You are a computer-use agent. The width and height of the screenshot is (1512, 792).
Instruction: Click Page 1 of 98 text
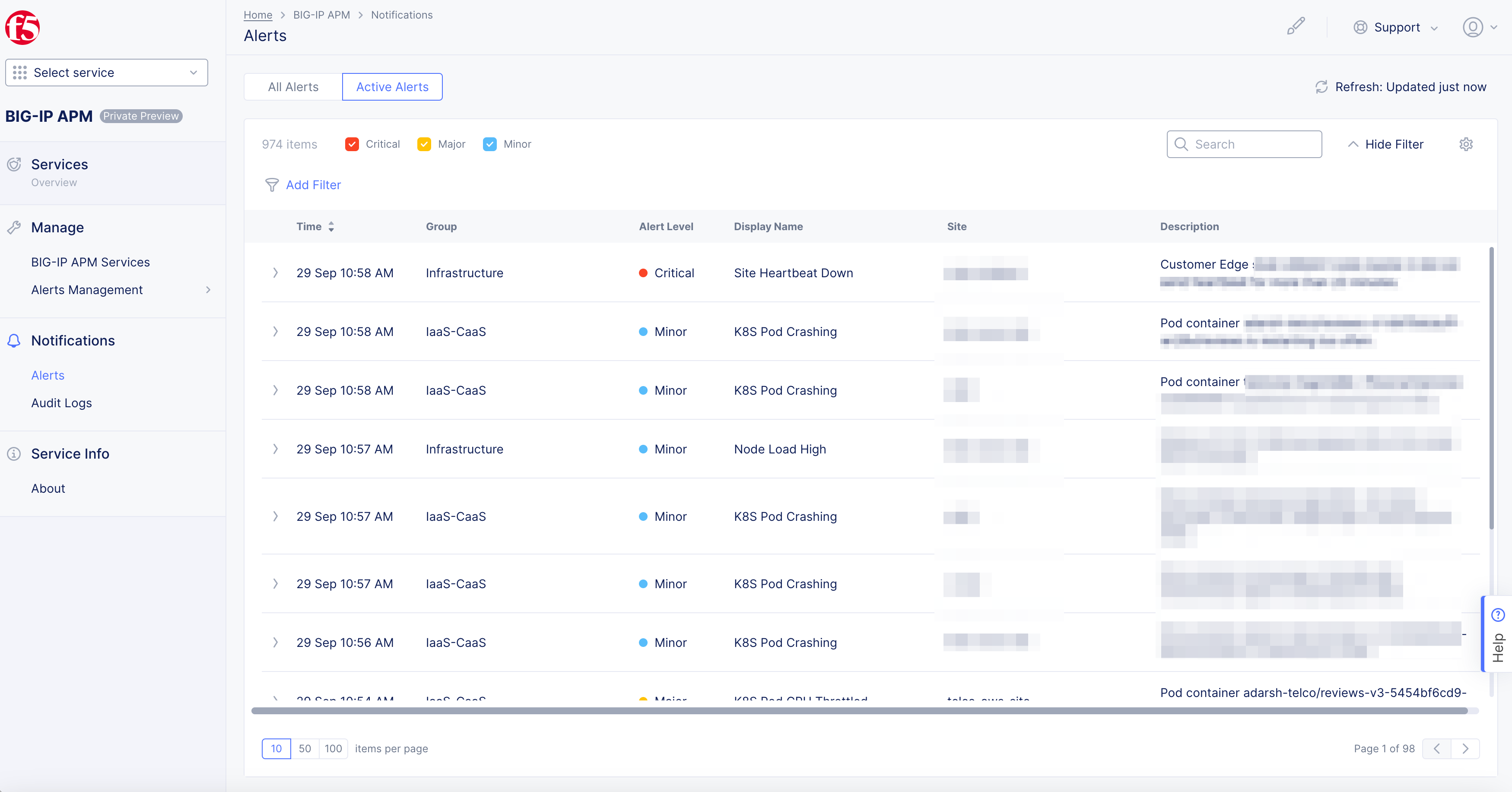1384,748
